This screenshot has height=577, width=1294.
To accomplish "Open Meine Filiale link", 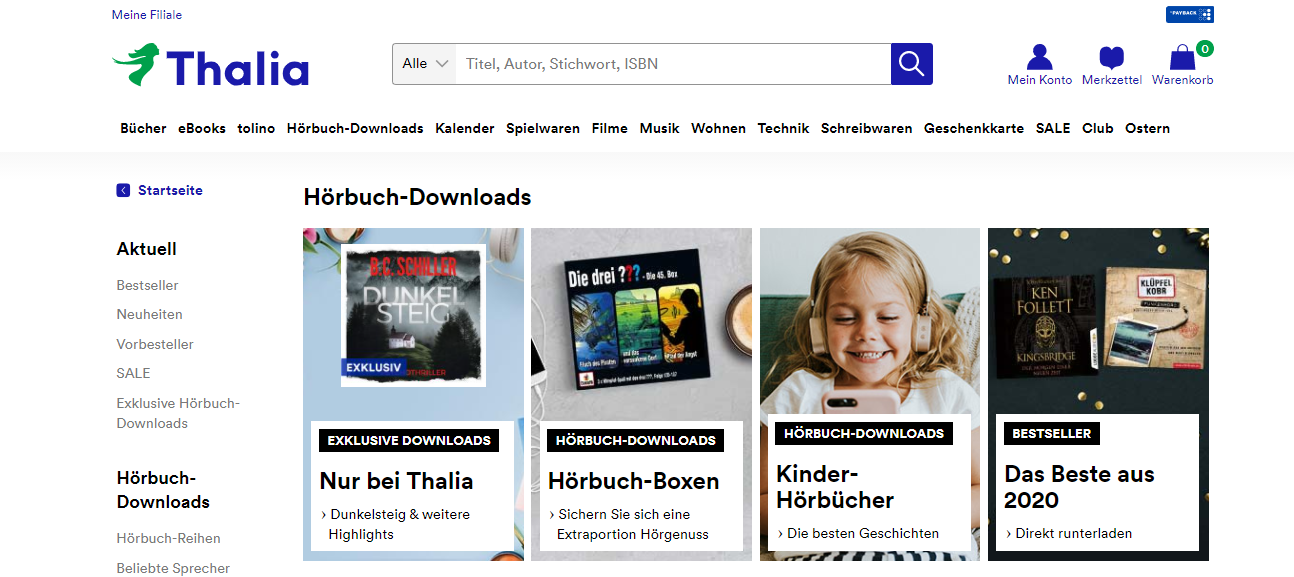I will (147, 15).
